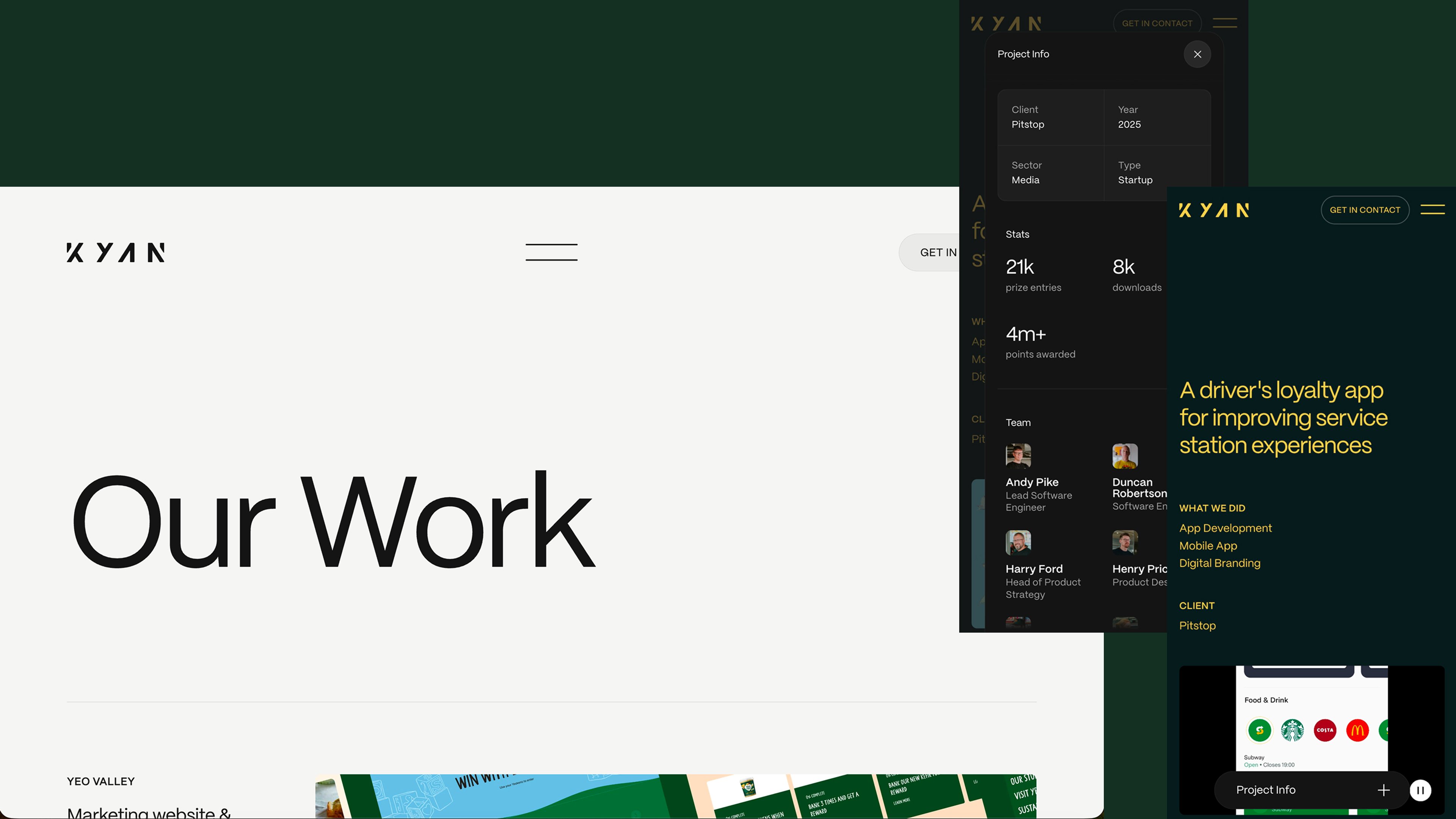Image resolution: width=1456 pixels, height=819 pixels.
Task: Click the 21k prize entries stat
Action: tap(1033, 275)
